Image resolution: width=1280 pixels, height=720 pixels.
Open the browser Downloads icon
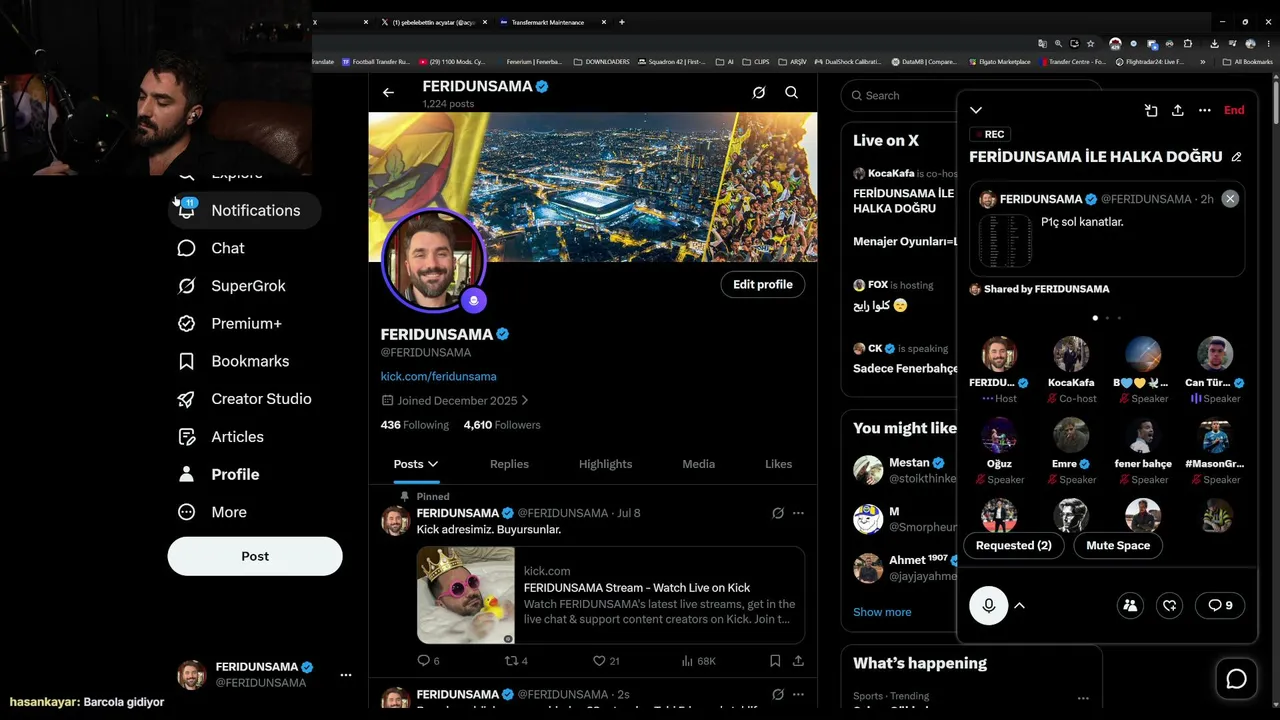(1214, 44)
